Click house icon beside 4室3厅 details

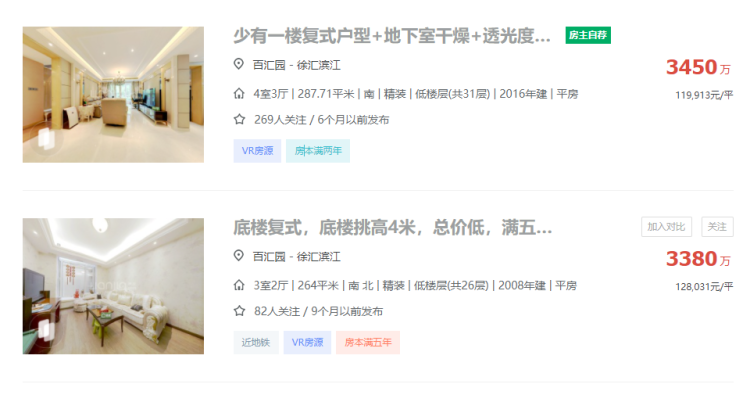(x=239, y=94)
